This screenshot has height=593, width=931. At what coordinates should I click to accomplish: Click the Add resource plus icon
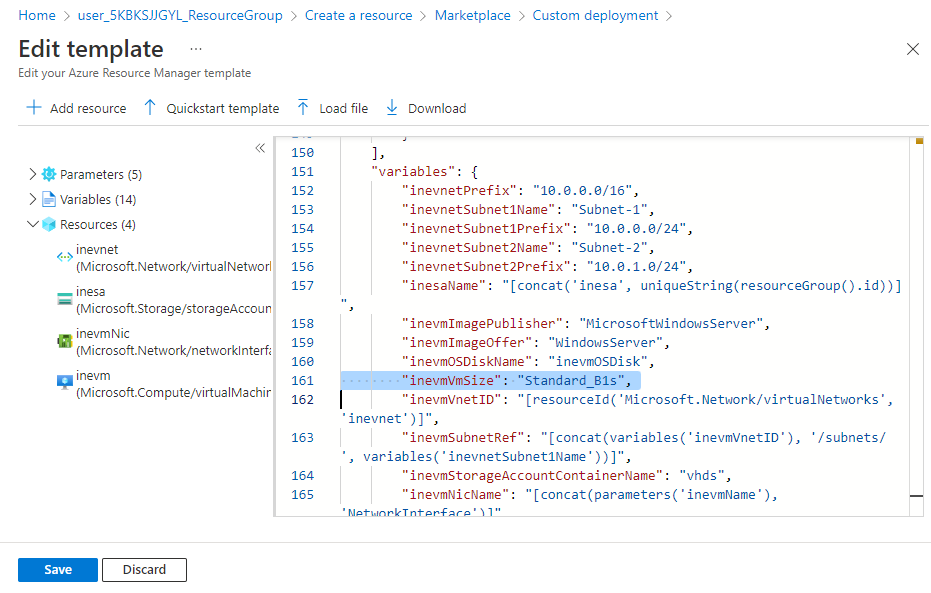(34, 108)
